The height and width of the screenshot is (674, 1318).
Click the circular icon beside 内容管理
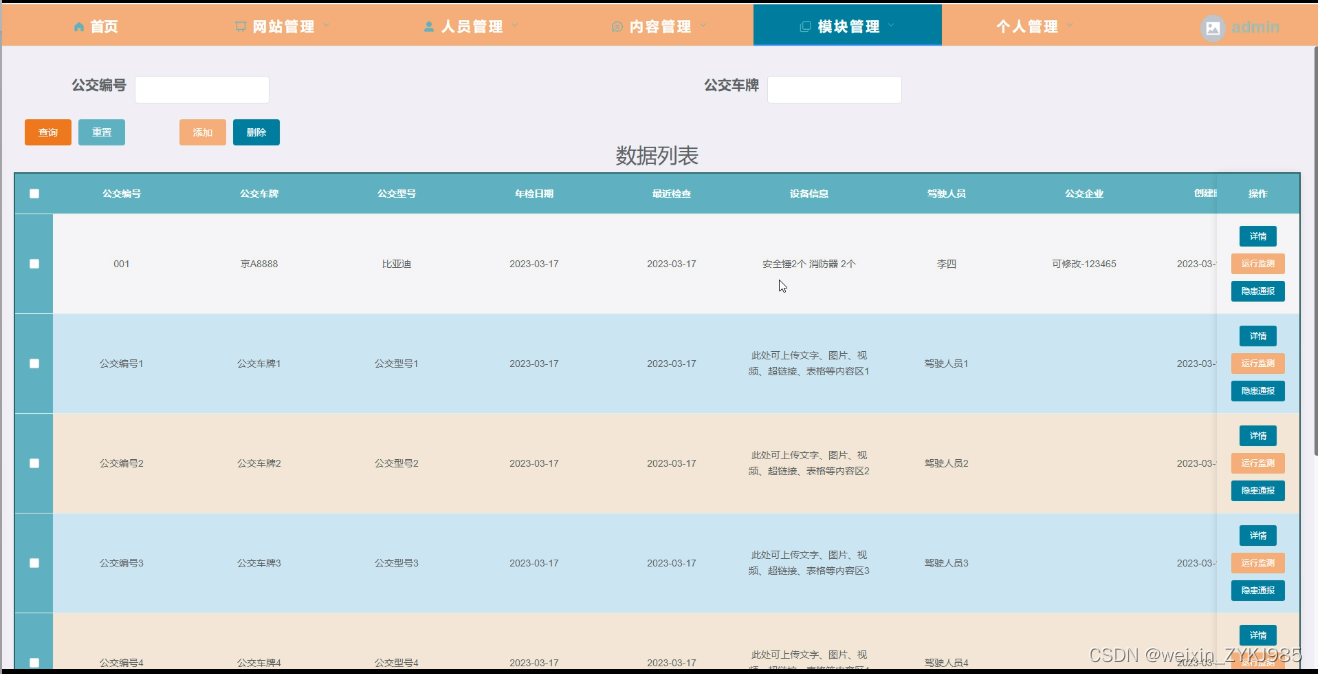(617, 27)
